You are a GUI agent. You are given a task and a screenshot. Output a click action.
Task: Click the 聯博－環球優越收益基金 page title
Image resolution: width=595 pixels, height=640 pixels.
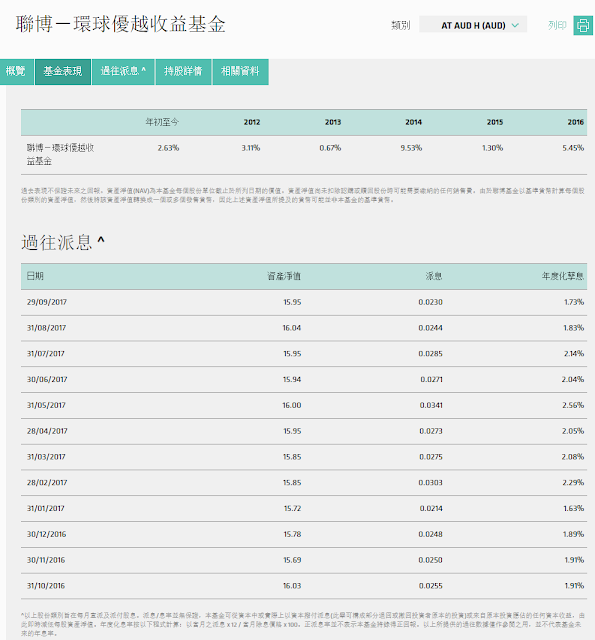click(x=121, y=24)
